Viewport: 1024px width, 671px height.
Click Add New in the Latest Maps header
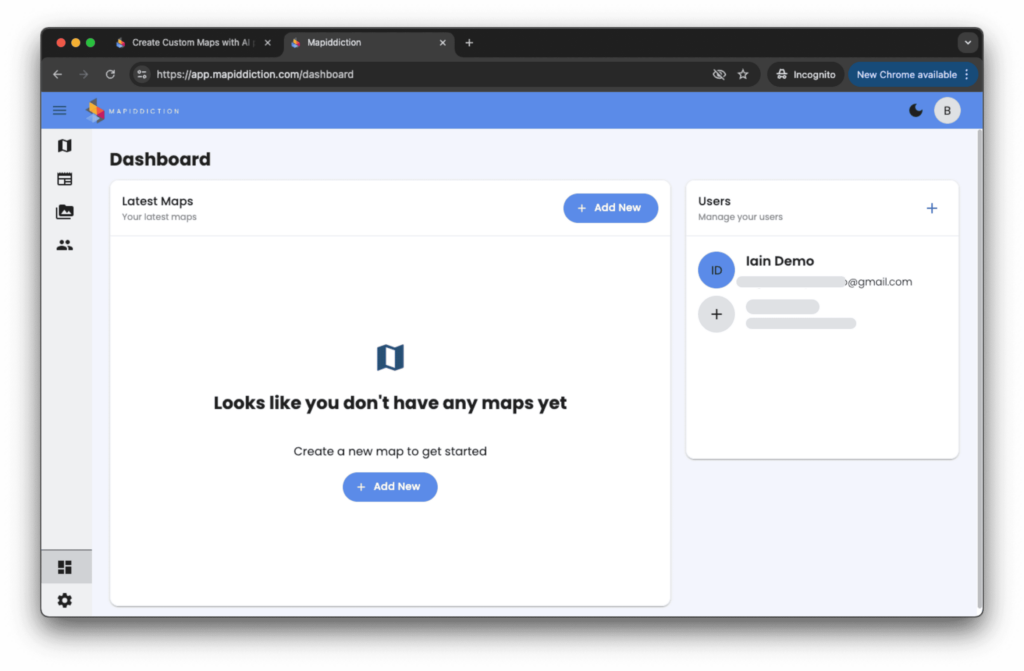tap(610, 208)
